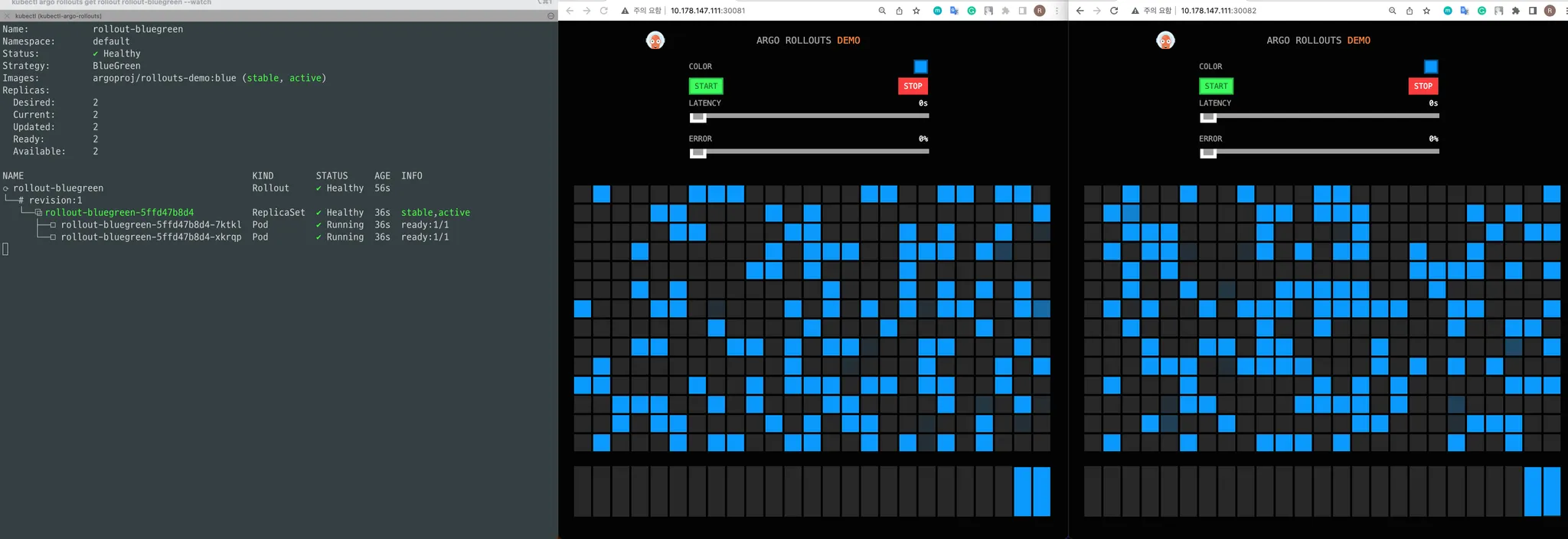The image size is (1568, 539).
Task: Select the kubectl (kubectl-argo-rollouts) terminal tab
Action: pyautogui.click(x=58, y=15)
